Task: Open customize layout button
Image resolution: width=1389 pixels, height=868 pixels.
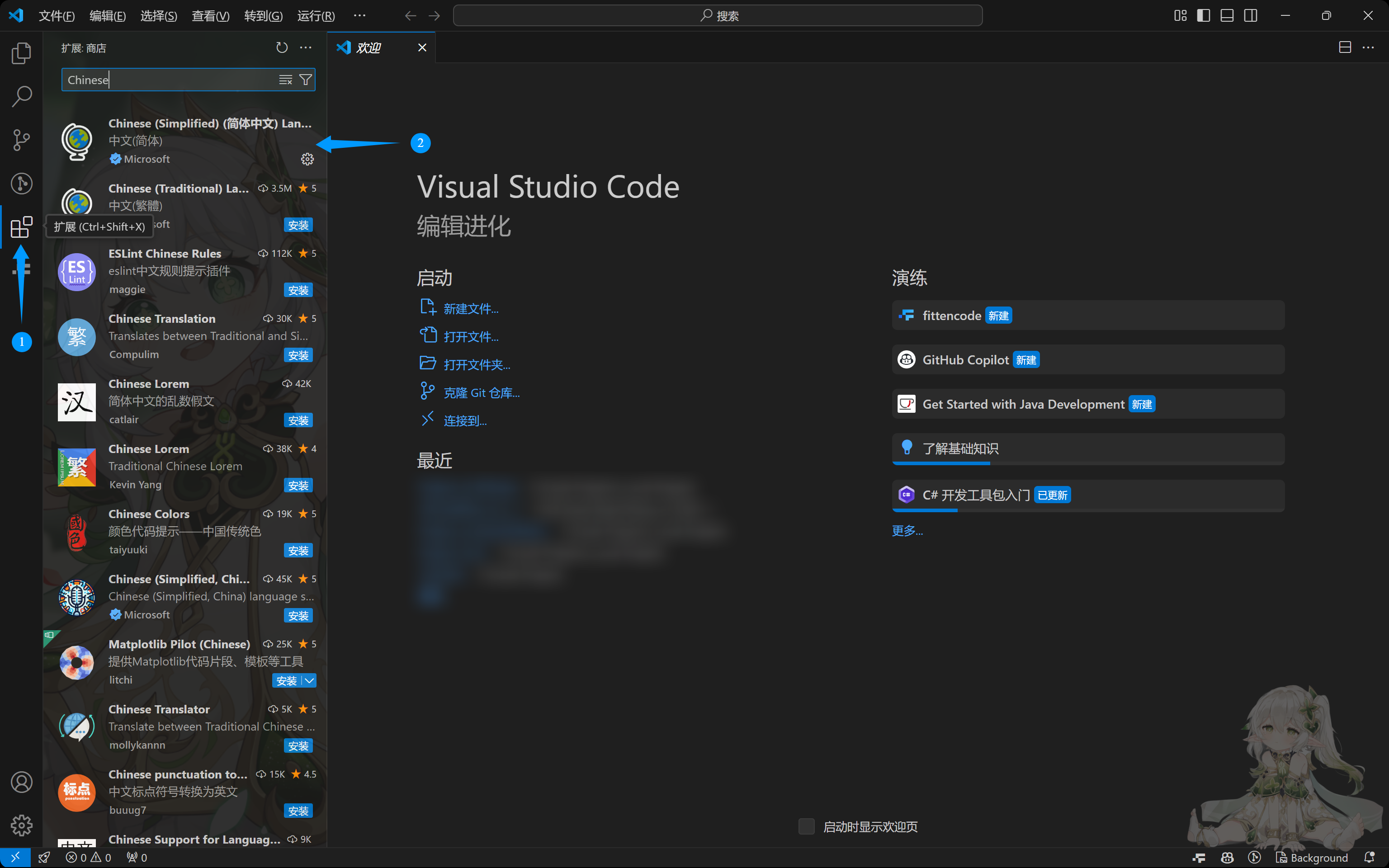Action: (1180, 15)
